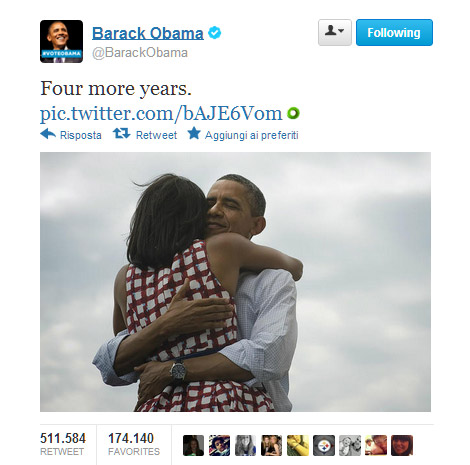This screenshot has width=470, height=465.
Task: Click the Risposta reply arrow icon
Action: click(x=48, y=134)
